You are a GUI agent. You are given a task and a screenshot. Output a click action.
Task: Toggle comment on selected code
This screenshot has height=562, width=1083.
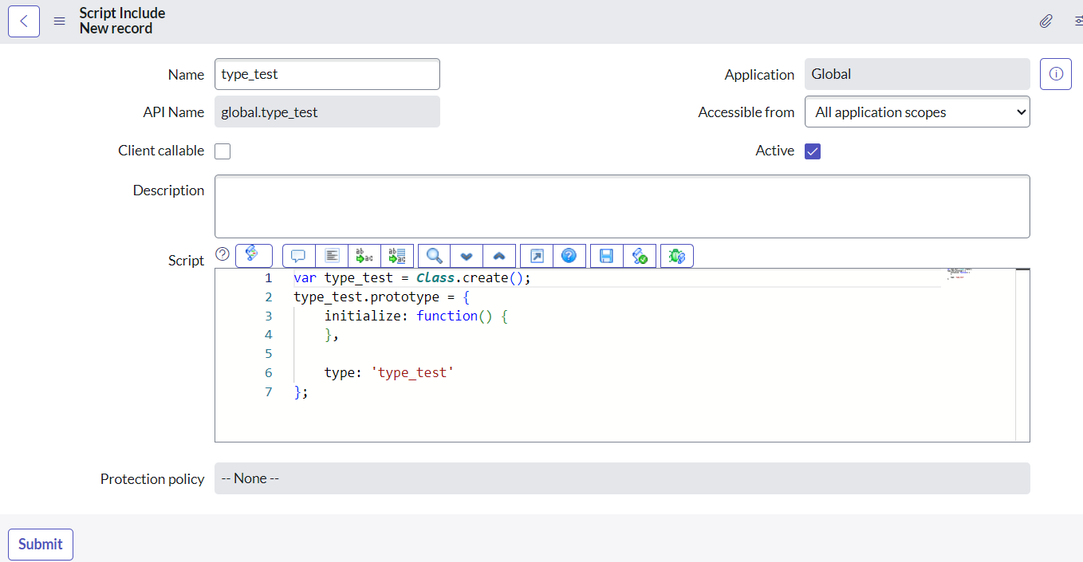[298, 256]
